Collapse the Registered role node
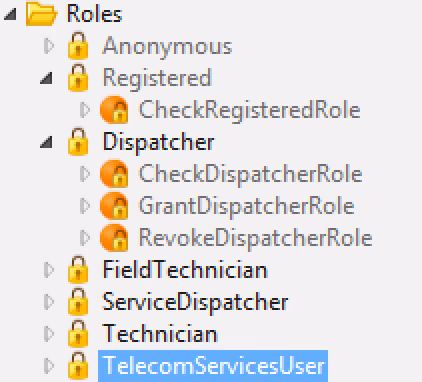The height and width of the screenshot is (382, 422). (x=46, y=78)
